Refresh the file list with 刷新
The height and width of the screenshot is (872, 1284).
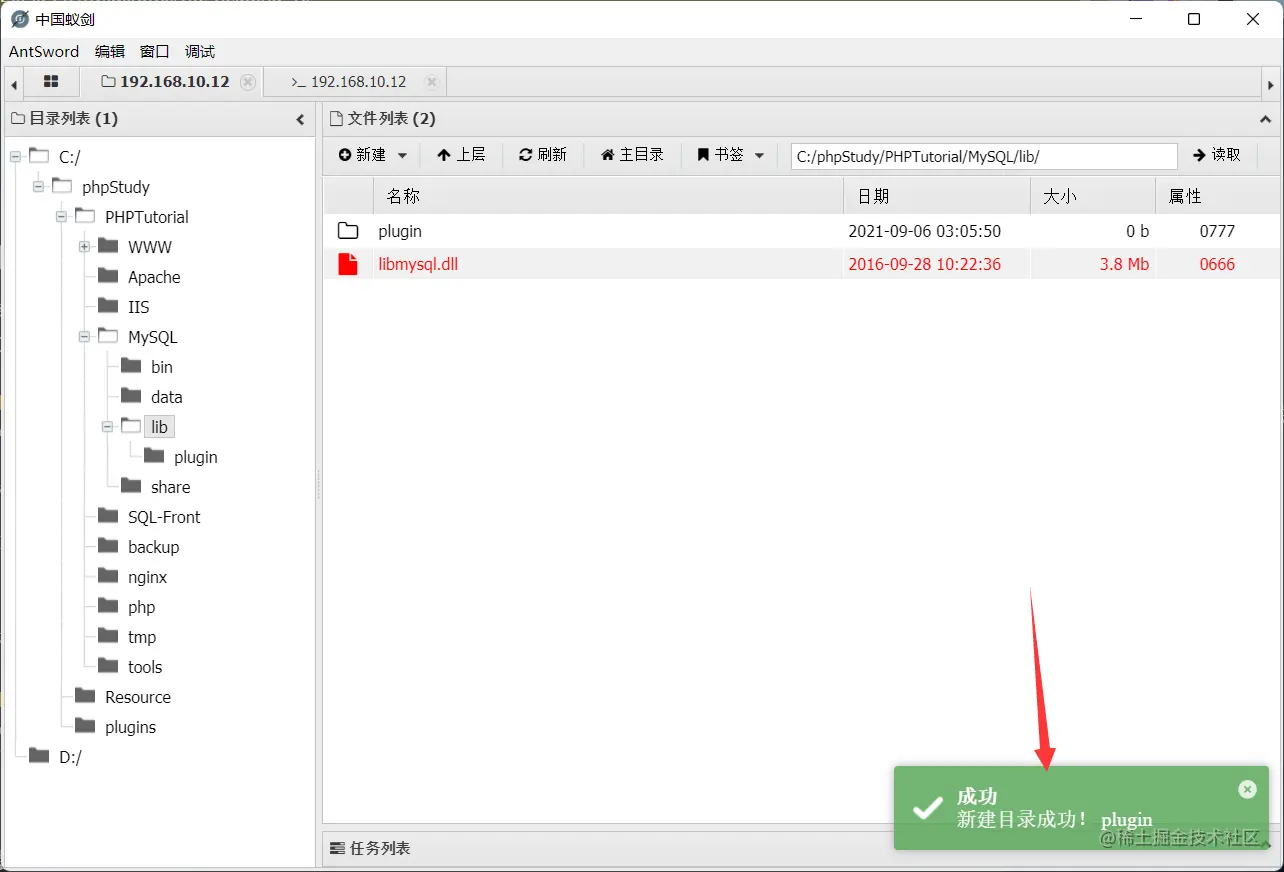click(x=543, y=155)
